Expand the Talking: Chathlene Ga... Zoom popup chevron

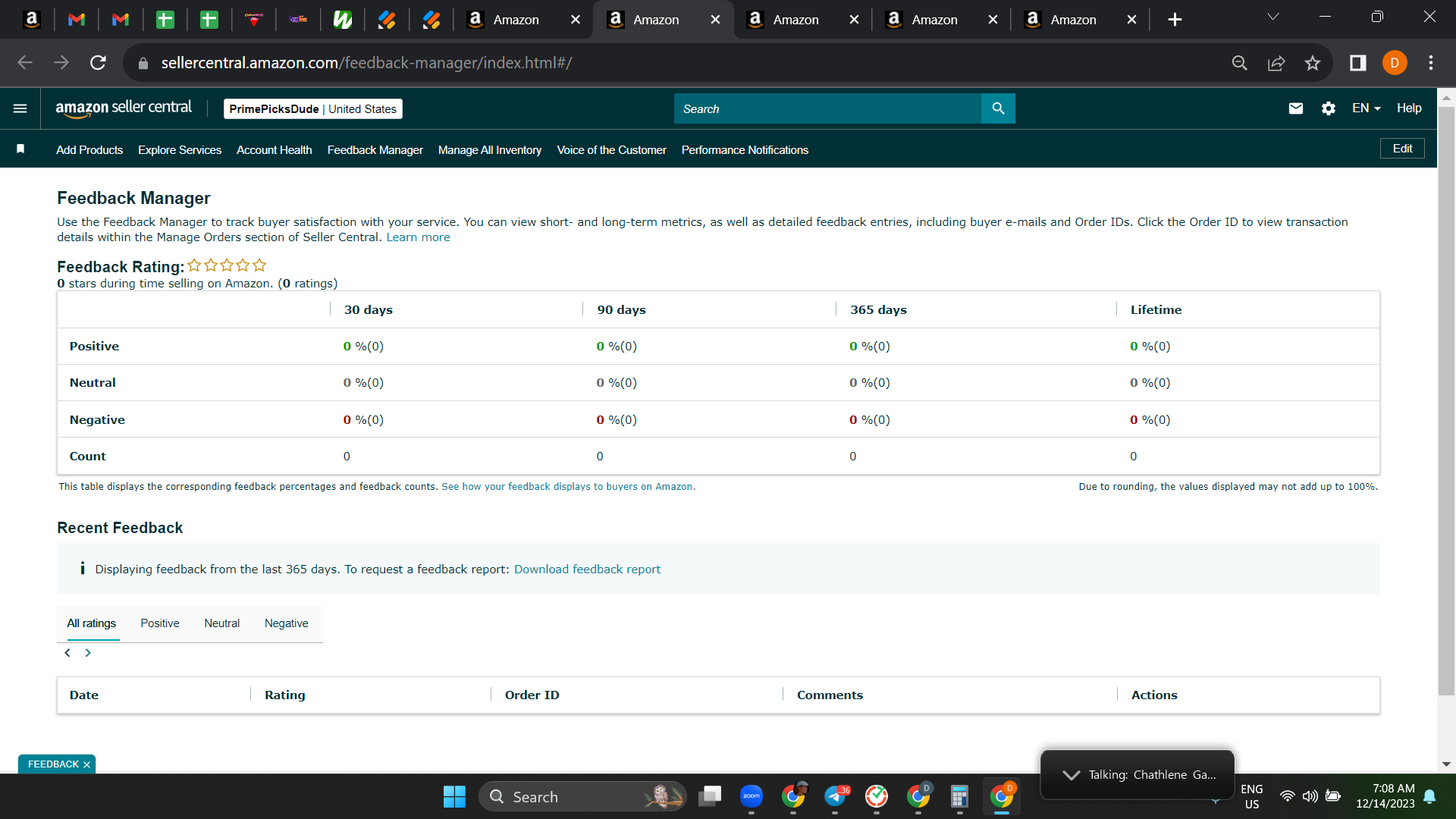coord(1072,775)
